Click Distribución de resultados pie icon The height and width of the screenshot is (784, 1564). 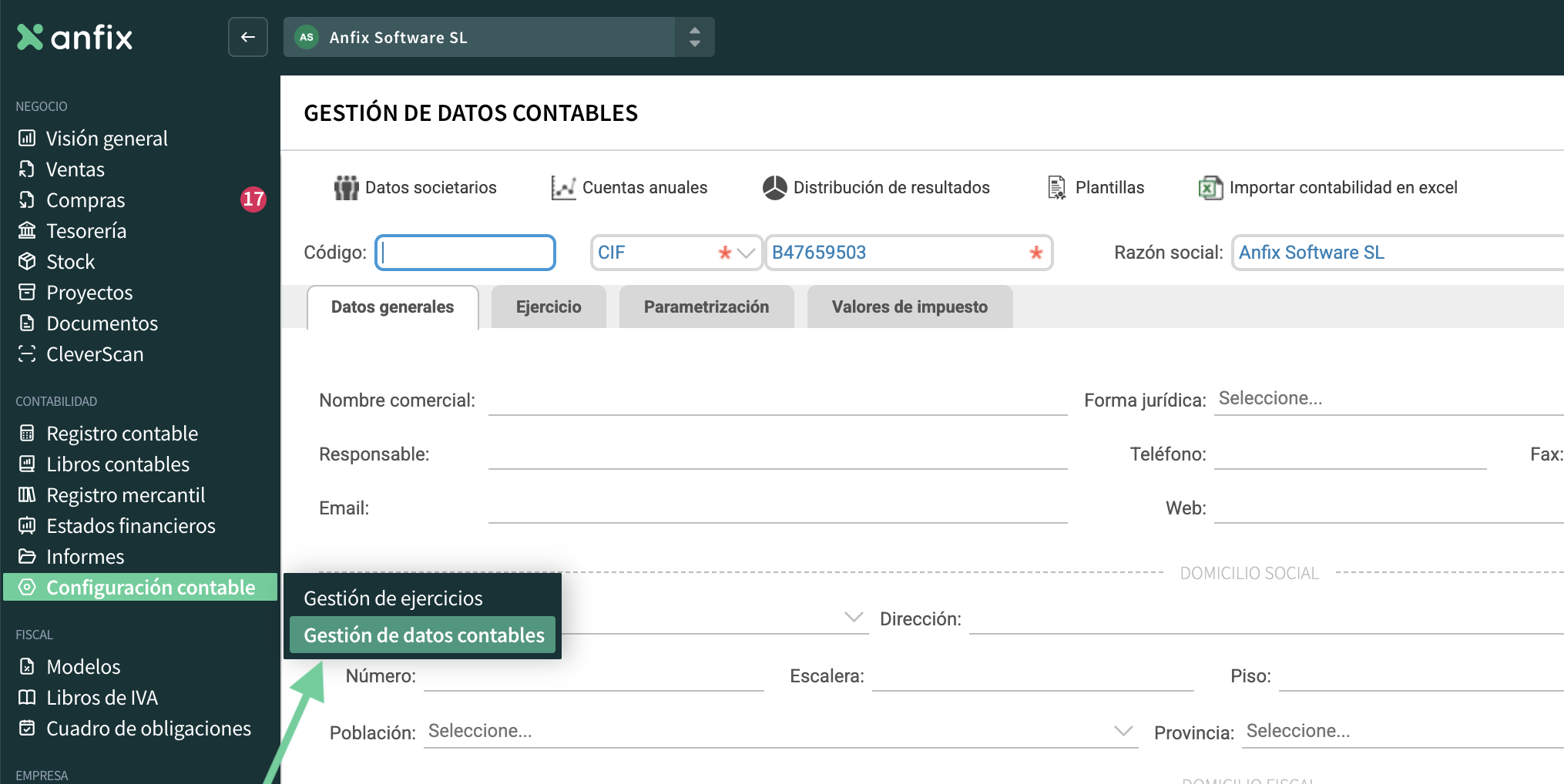coord(774,187)
